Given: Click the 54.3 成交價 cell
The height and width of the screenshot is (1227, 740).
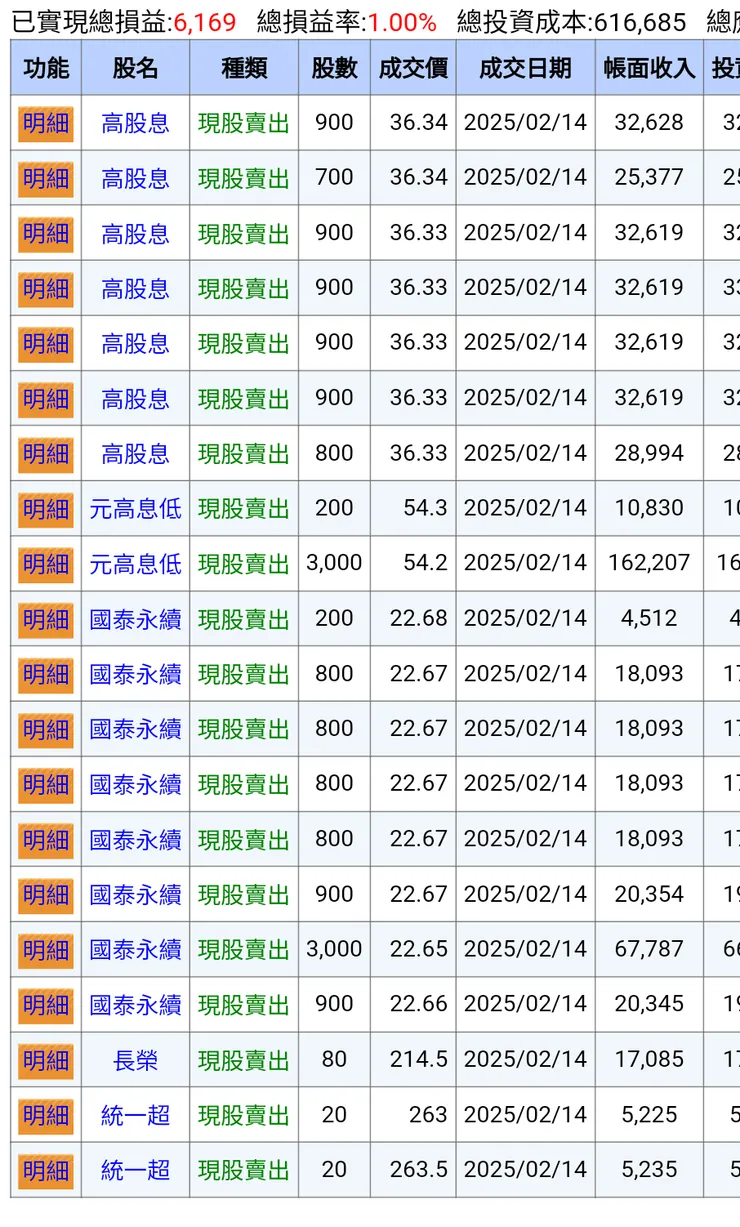Looking at the screenshot, I should (413, 508).
